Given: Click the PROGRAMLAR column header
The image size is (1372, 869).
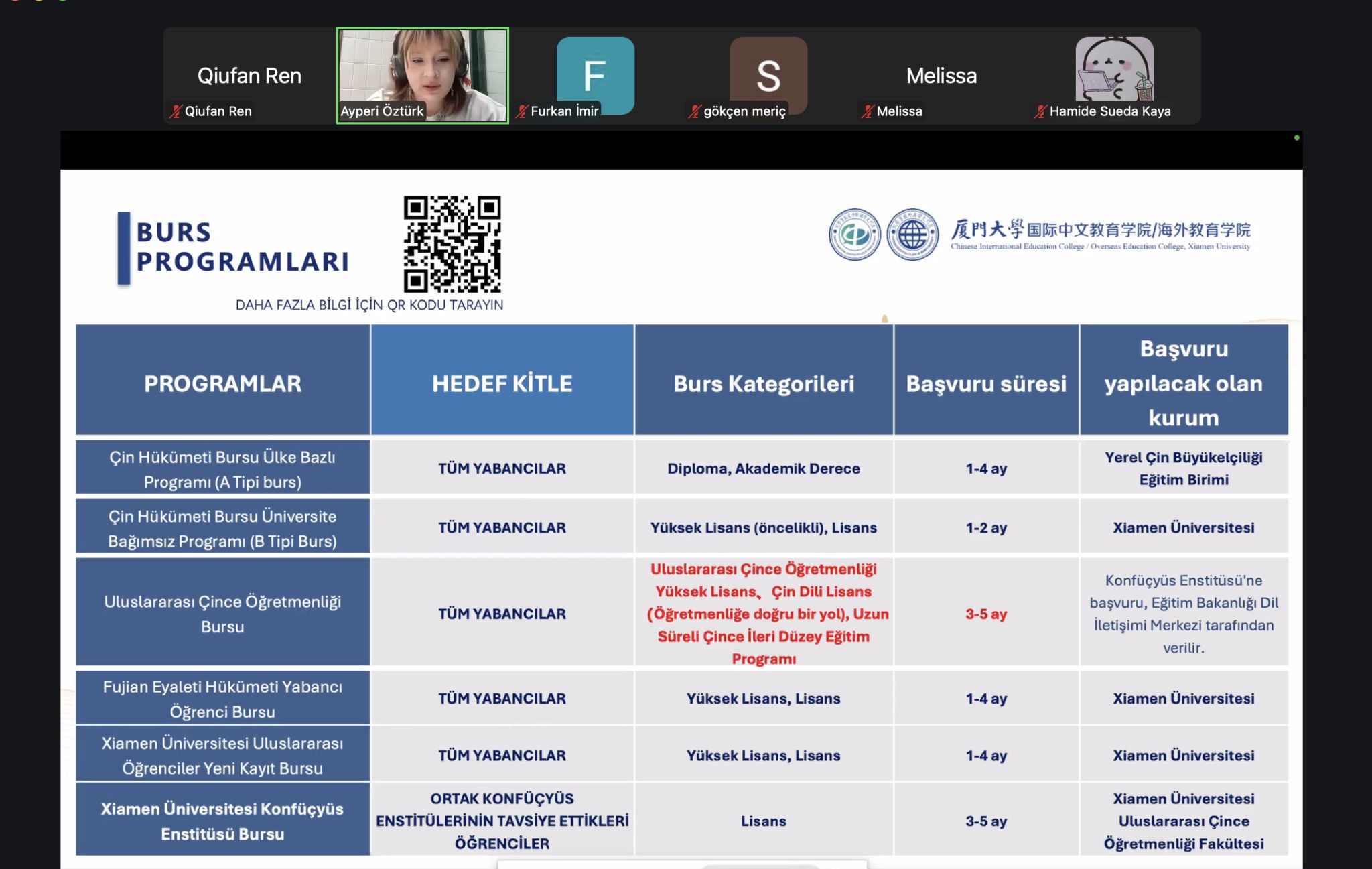Looking at the screenshot, I should pos(222,383).
